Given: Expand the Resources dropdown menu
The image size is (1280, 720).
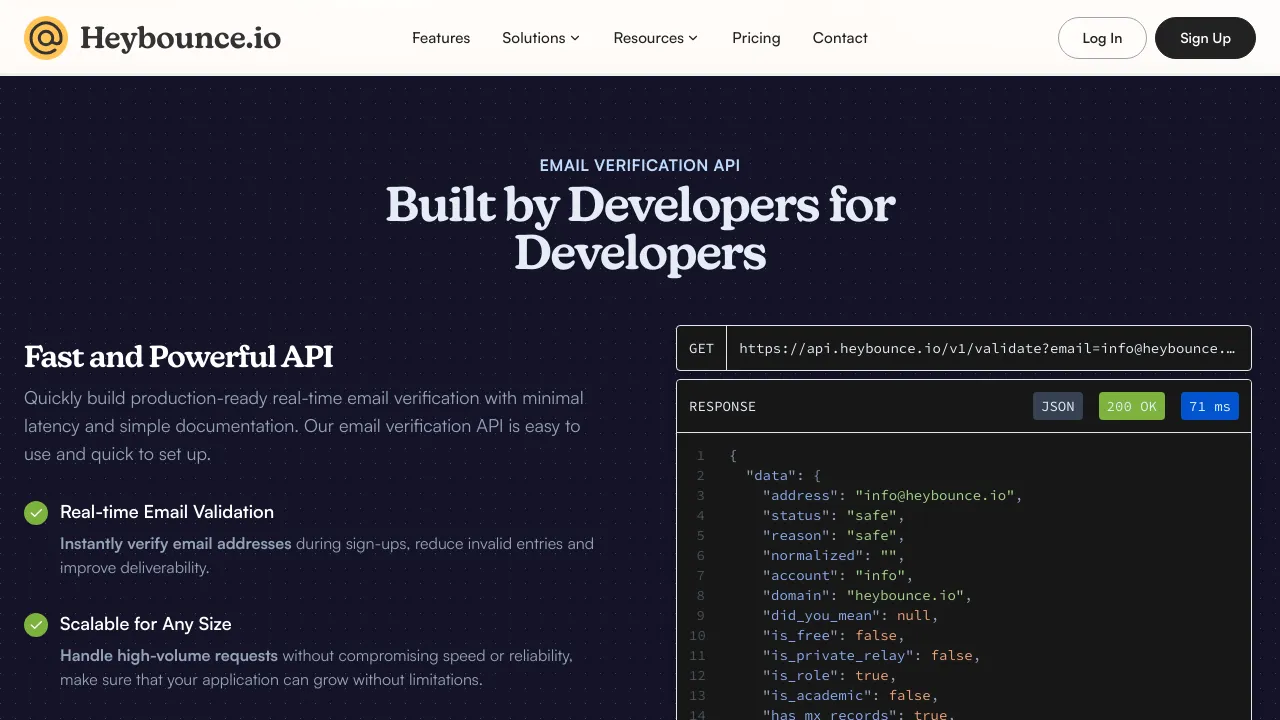Looking at the screenshot, I should coord(656,38).
